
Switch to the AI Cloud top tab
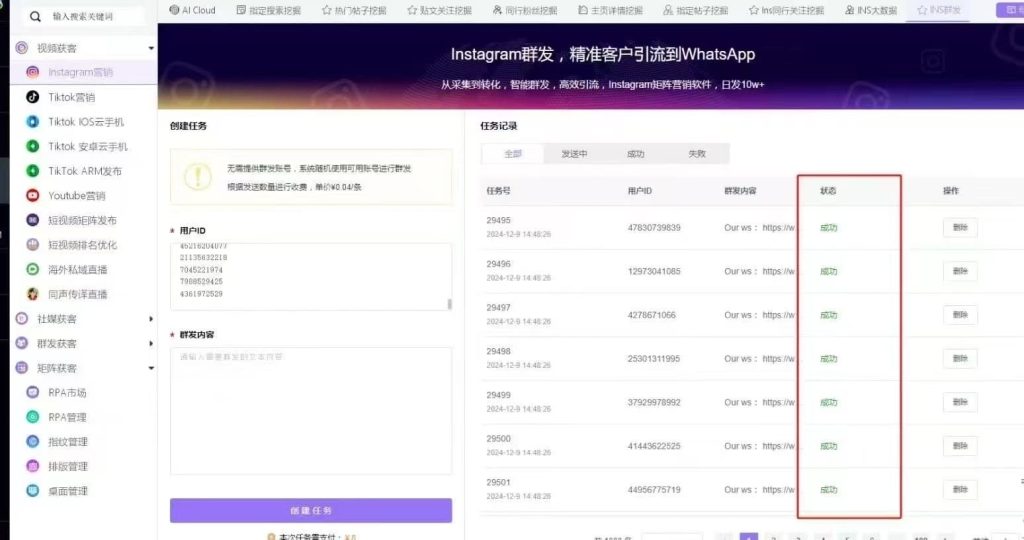[192, 10]
